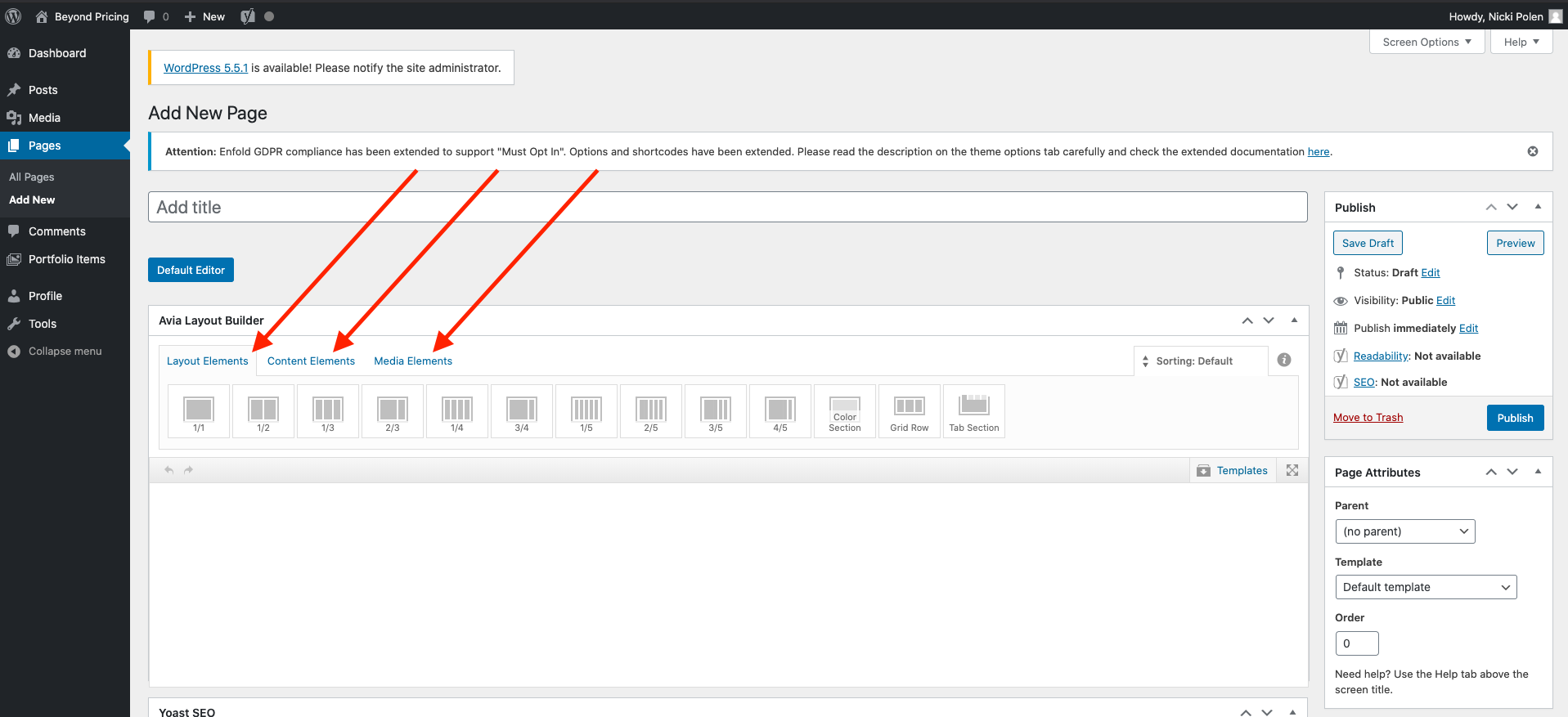1568x717 pixels.
Task: Move the Publish box up
Action: (x=1491, y=207)
